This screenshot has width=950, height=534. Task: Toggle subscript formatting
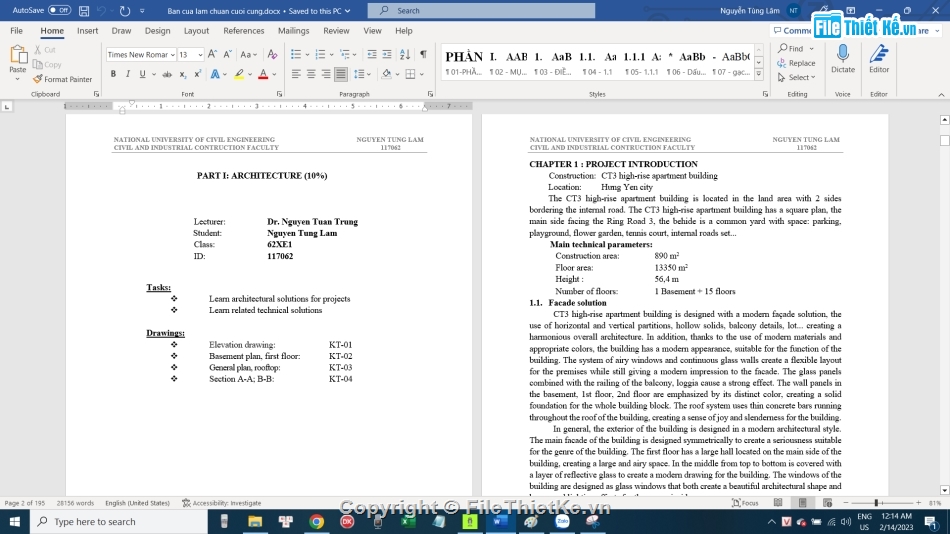(x=182, y=74)
